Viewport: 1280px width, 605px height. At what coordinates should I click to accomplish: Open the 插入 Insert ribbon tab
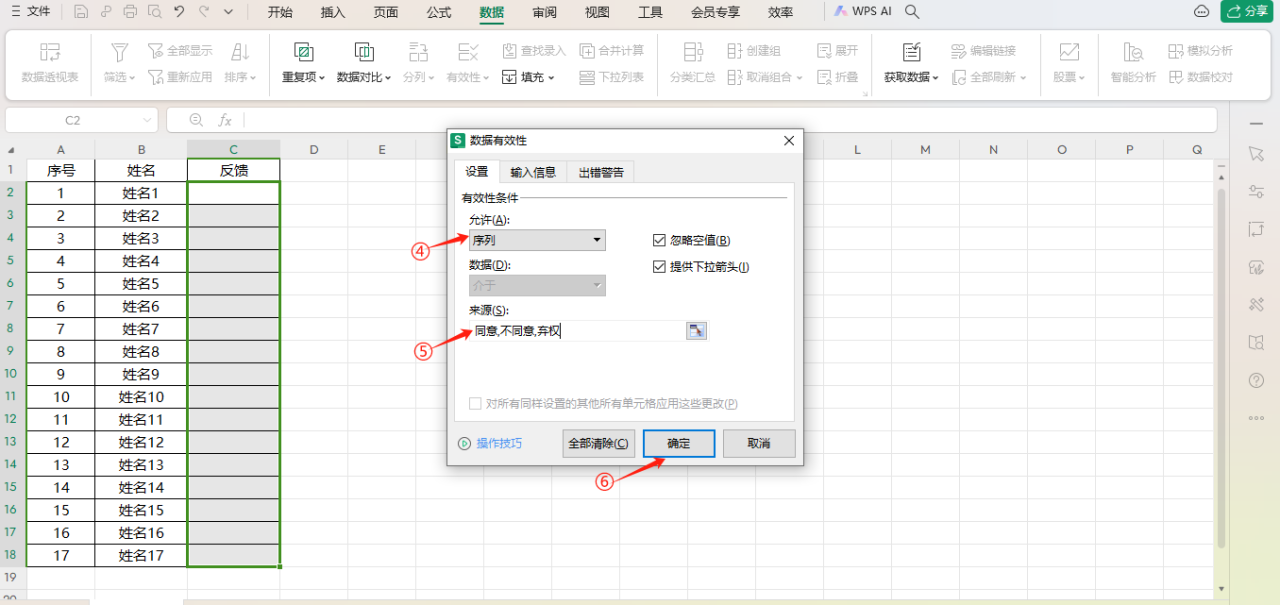click(333, 12)
